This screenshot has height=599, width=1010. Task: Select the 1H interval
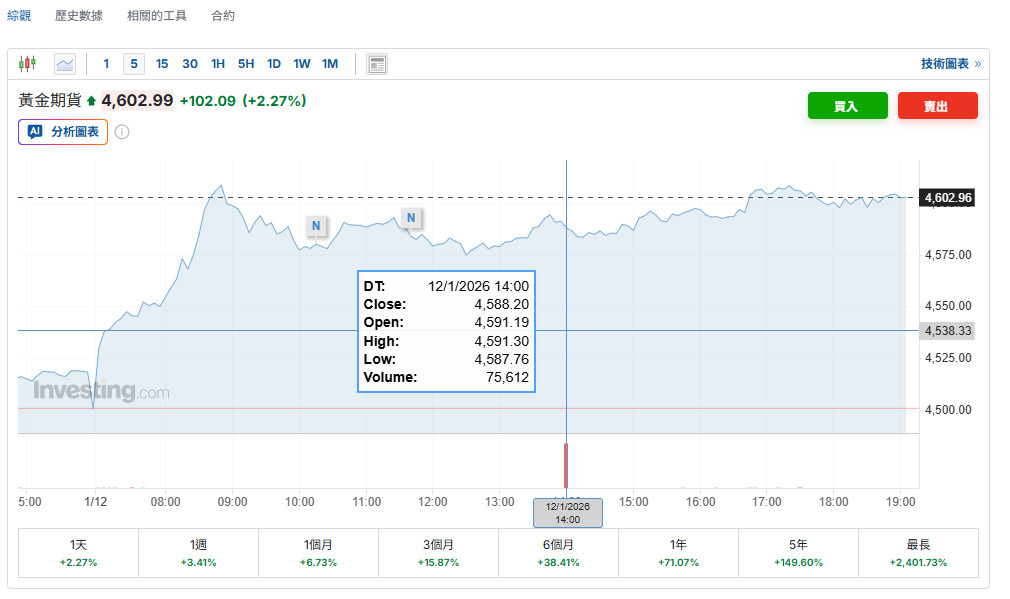pyautogui.click(x=218, y=64)
